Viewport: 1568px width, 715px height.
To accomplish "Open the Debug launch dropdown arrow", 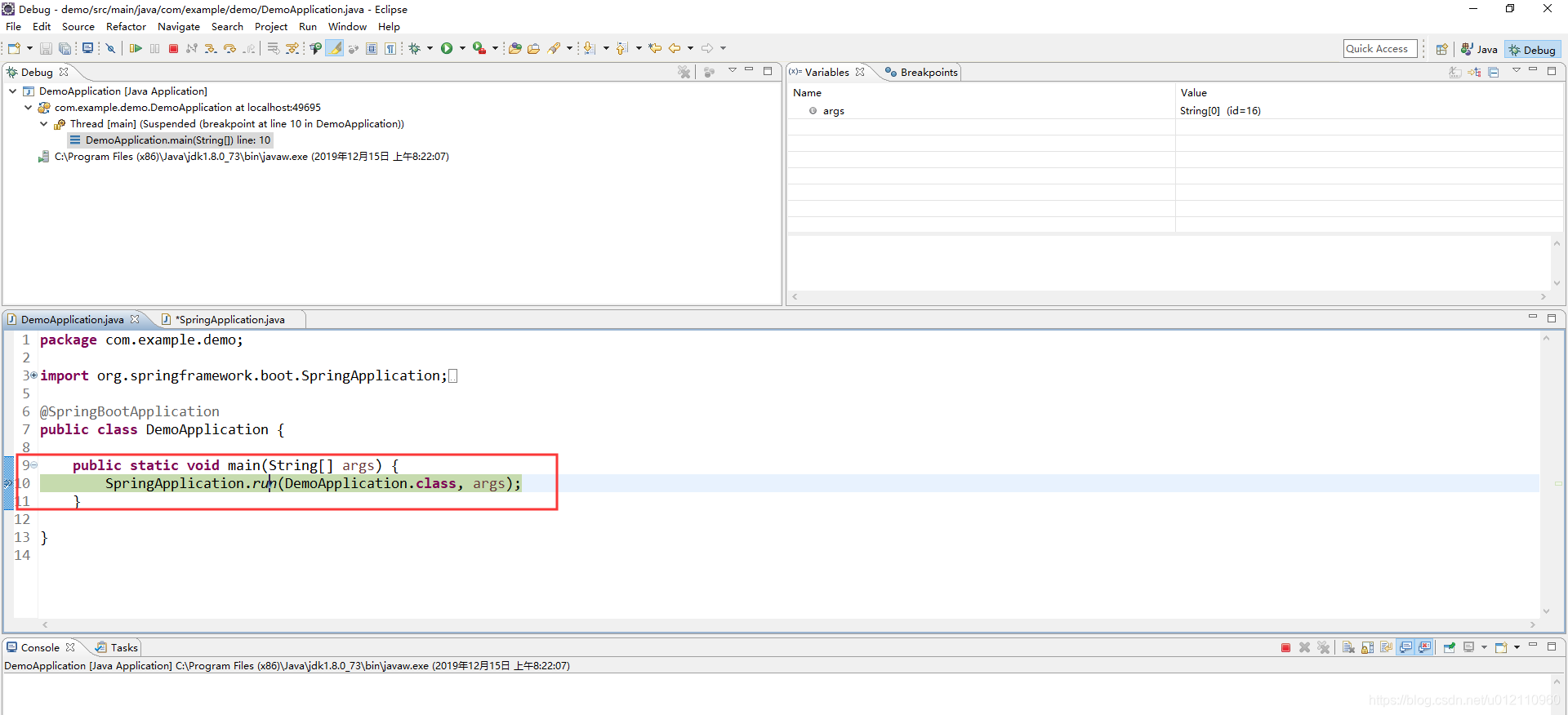I will pyautogui.click(x=430, y=48).
